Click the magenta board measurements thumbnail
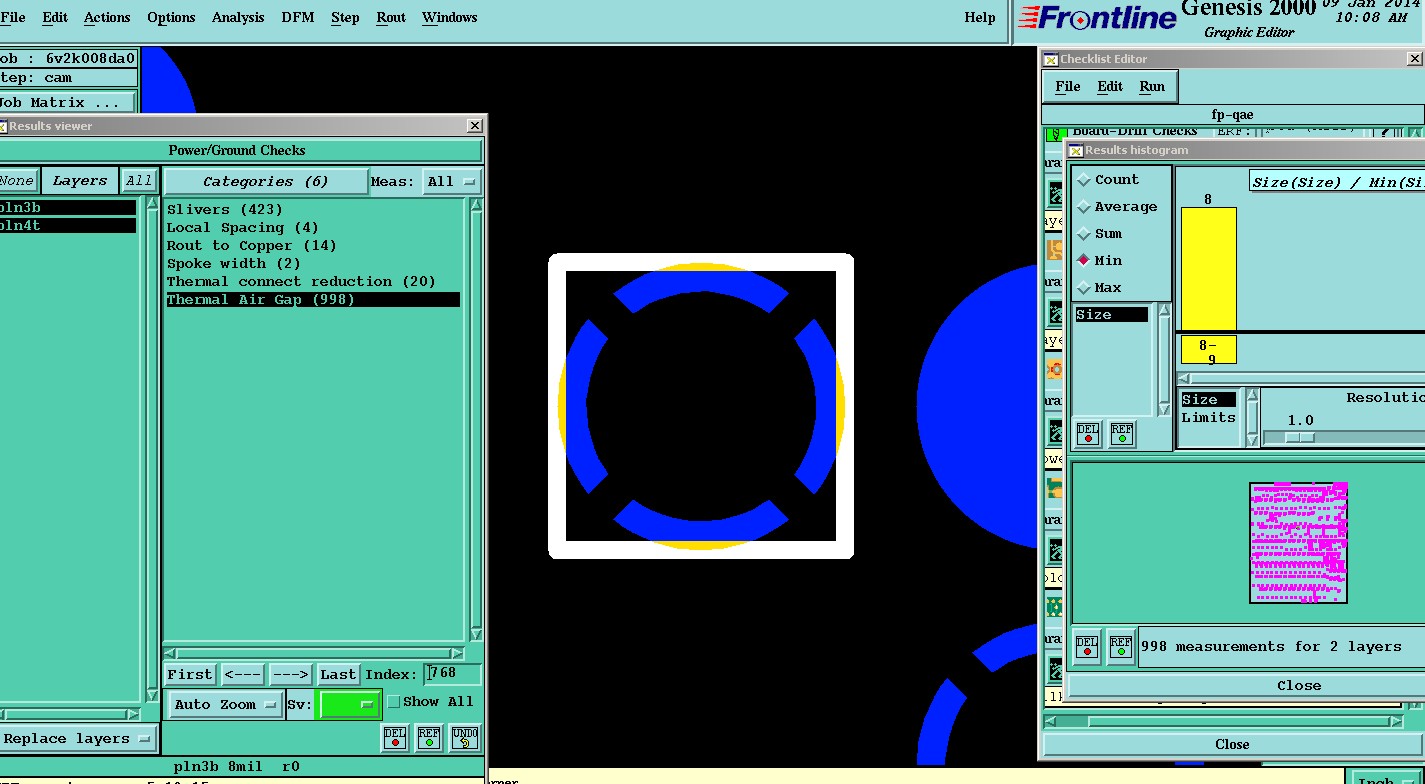Screen dimensions: 1425x784 1298,543
